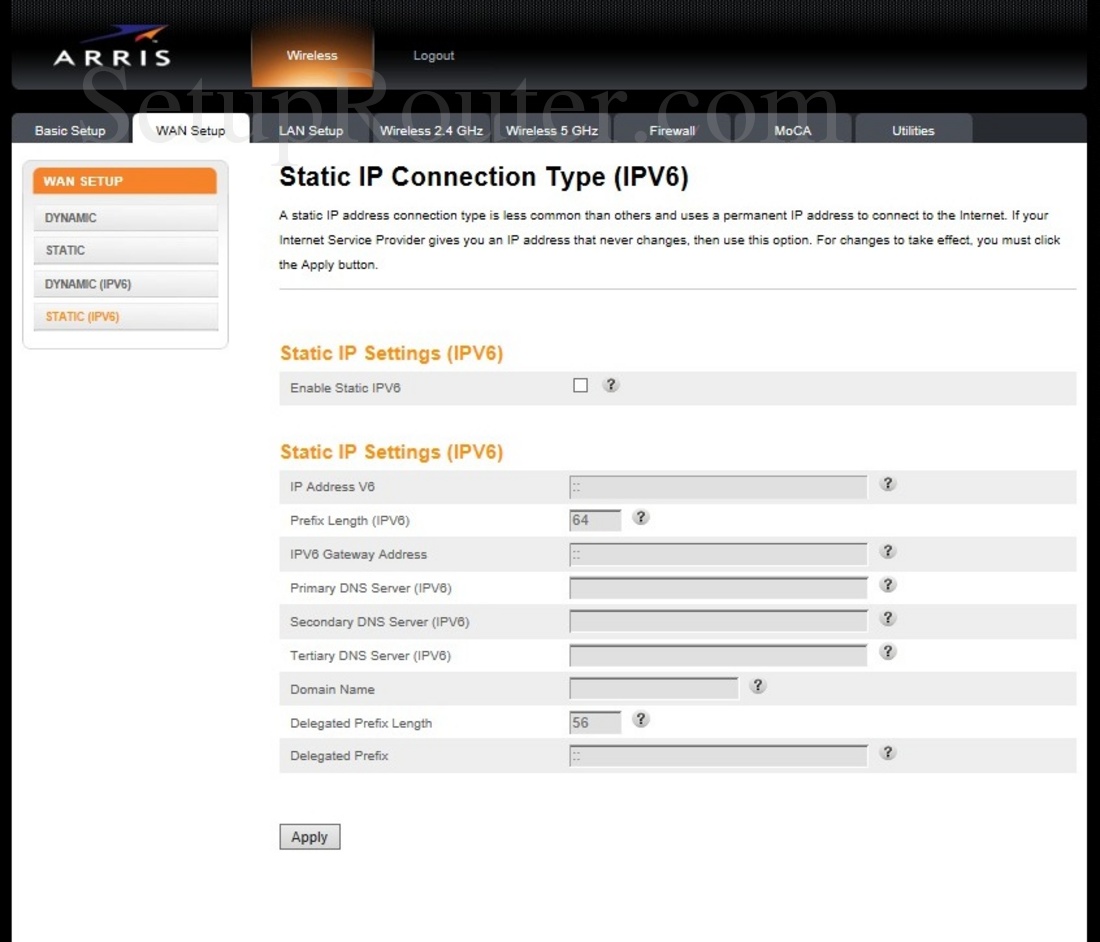This screenshot has width=1100, height=942.
Task: Click the Delegated Prefix Length field
Action: pyautogui.click(x=595, y=722)
